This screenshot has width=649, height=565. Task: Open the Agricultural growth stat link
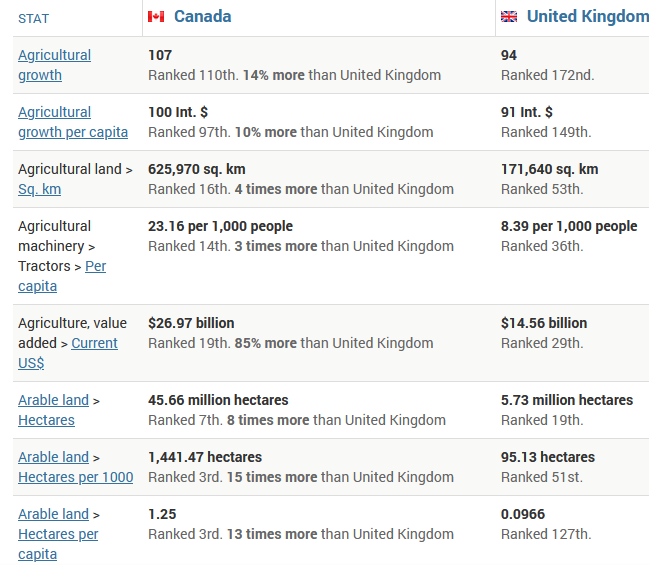coord(54,65)
